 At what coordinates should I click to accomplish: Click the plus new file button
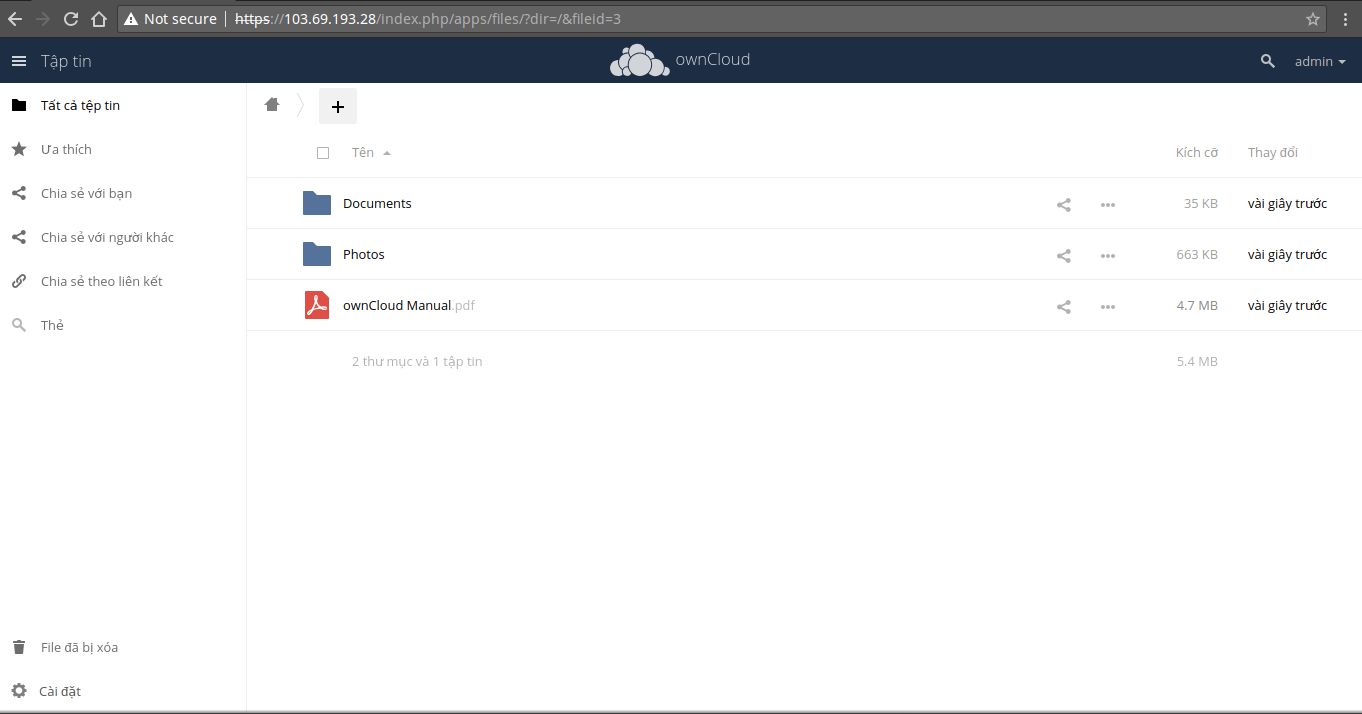[x=338, y=106]
